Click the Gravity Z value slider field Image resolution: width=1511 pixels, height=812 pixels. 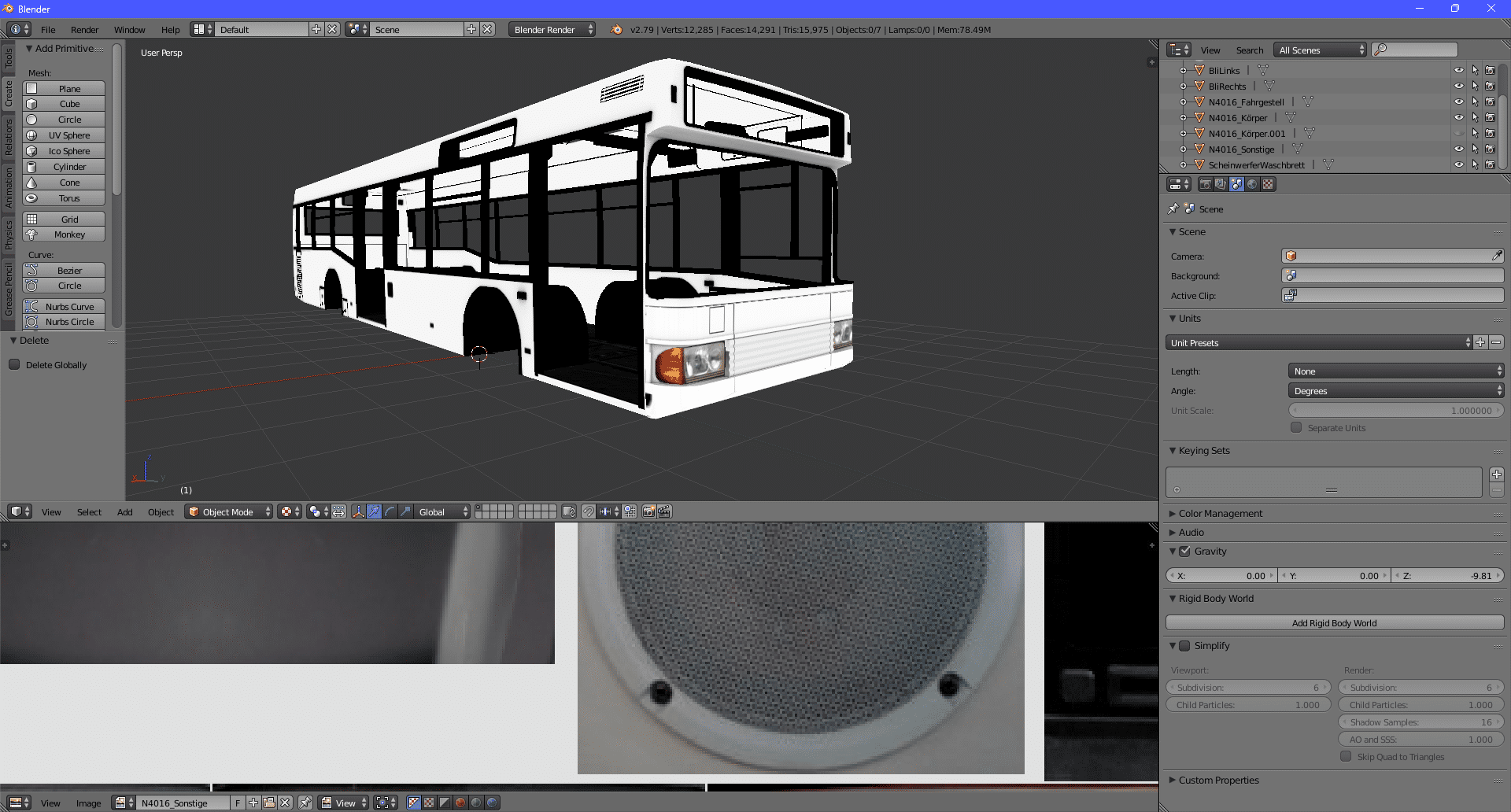coord(1447,575)
